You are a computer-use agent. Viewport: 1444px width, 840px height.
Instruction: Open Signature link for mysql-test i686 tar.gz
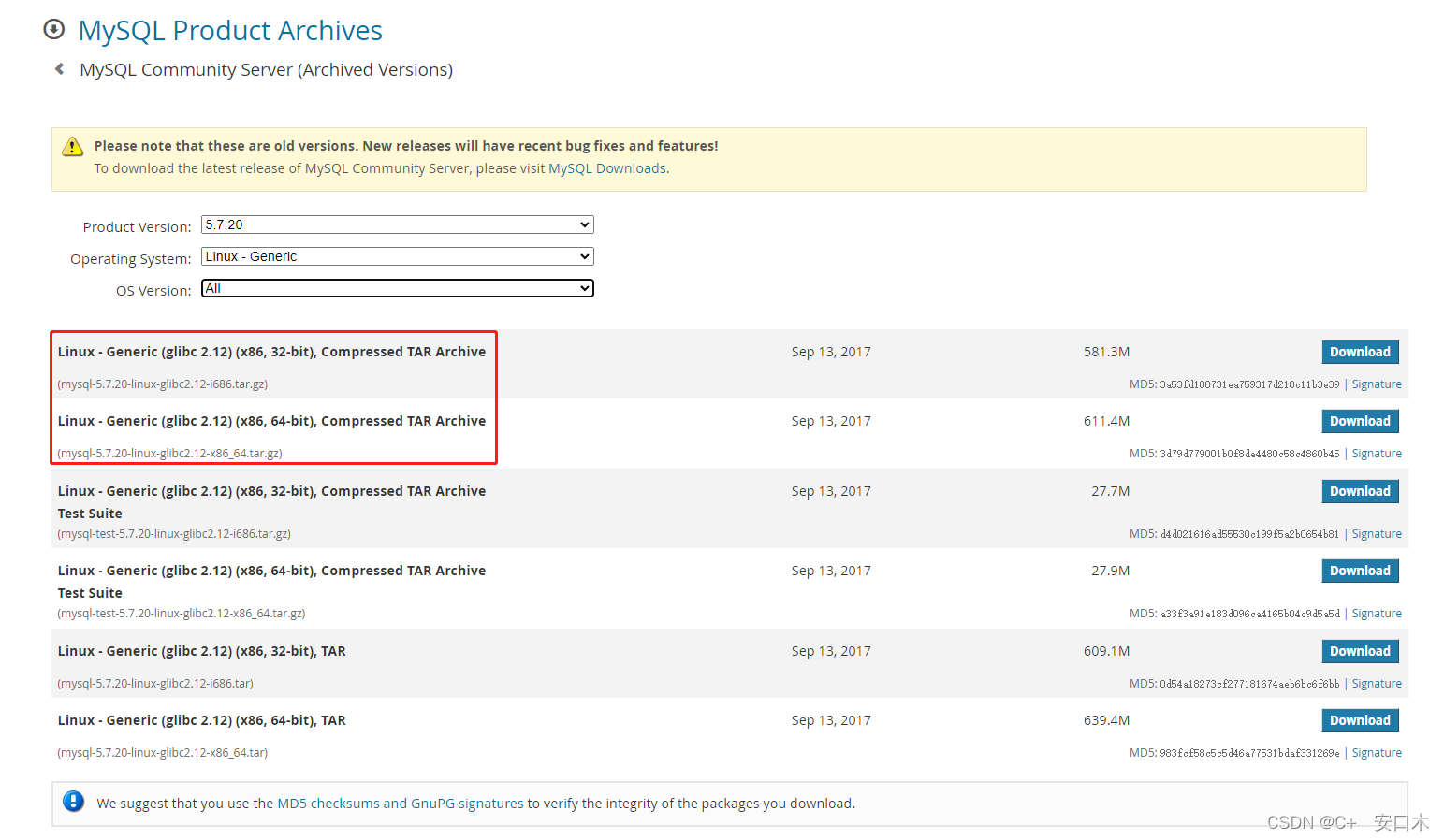pos(1377,534)
